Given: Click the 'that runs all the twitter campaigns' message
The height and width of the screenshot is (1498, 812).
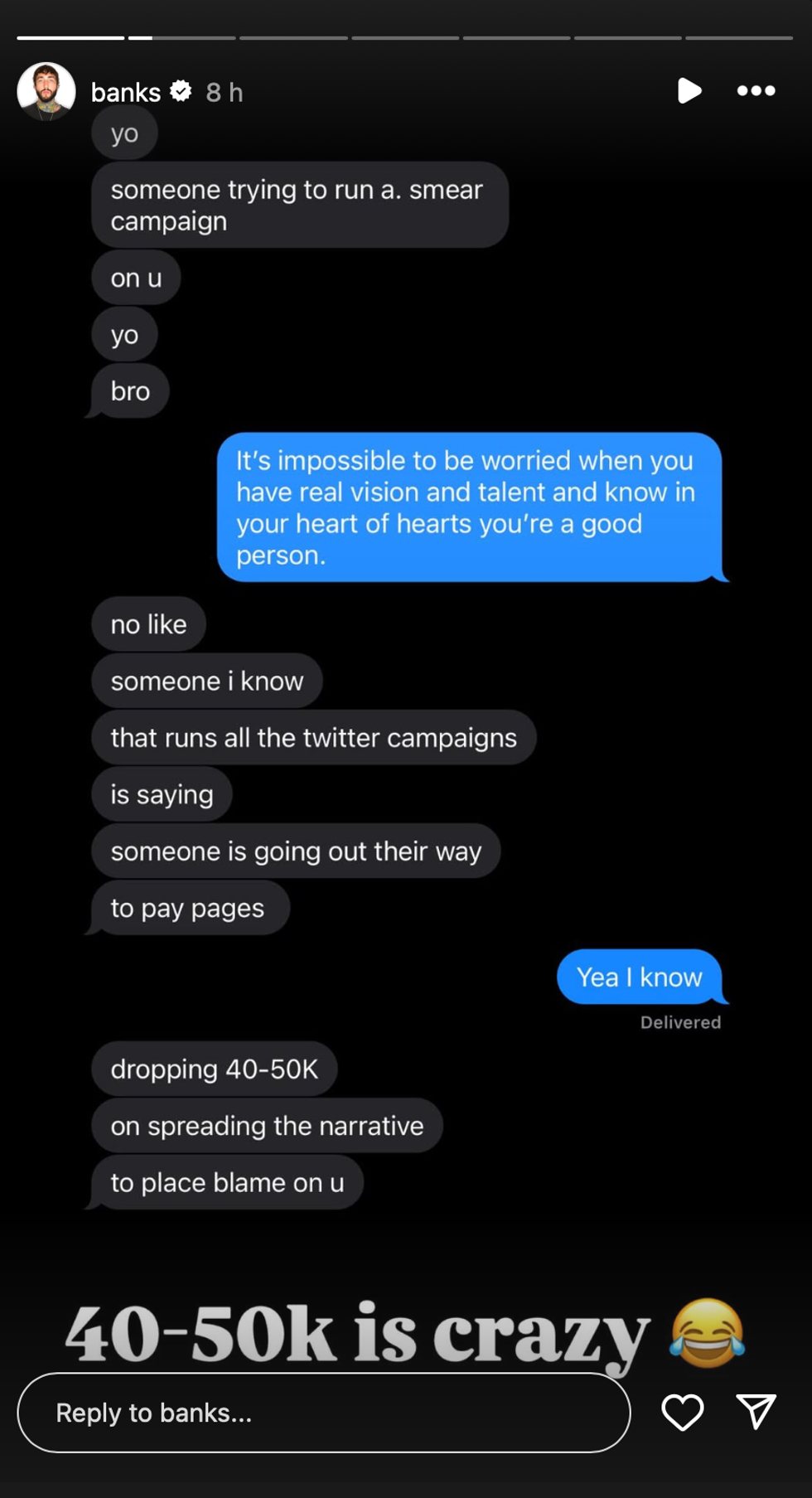Looking at the screenshot, I should point(313,737).
